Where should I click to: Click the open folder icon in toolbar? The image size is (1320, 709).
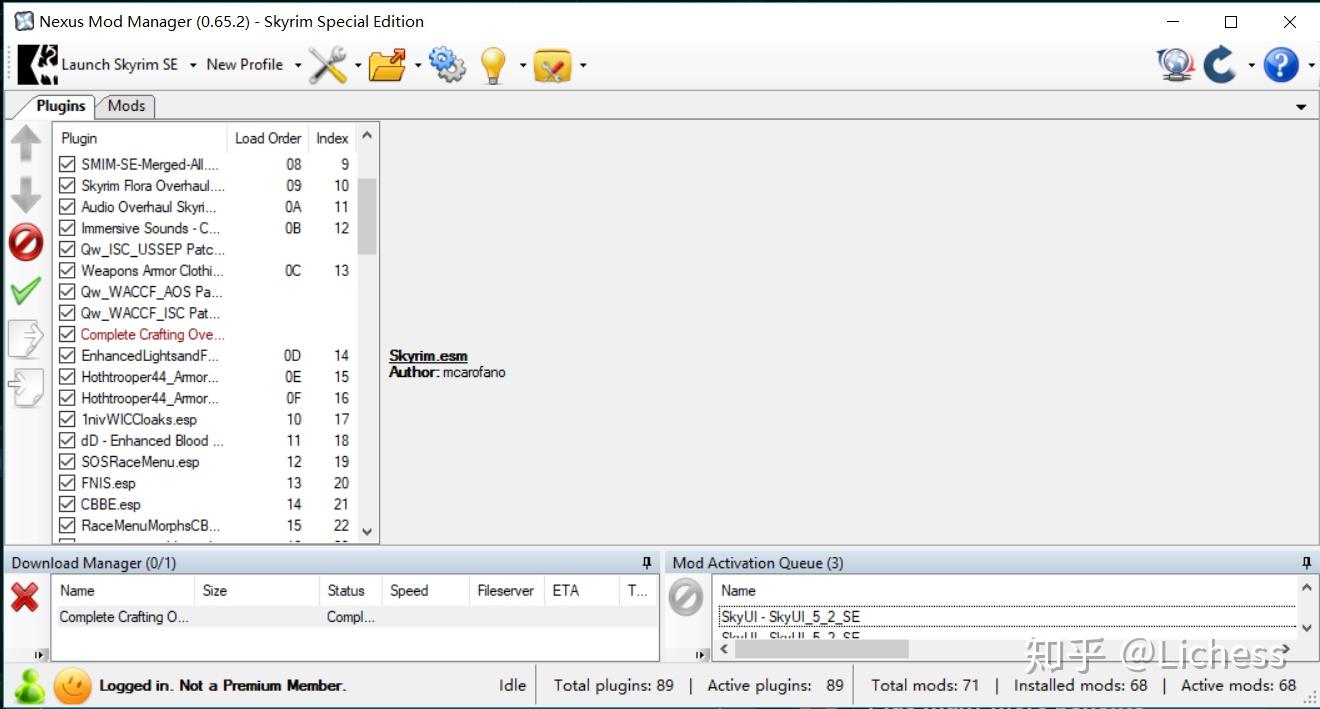click(388, 65)
